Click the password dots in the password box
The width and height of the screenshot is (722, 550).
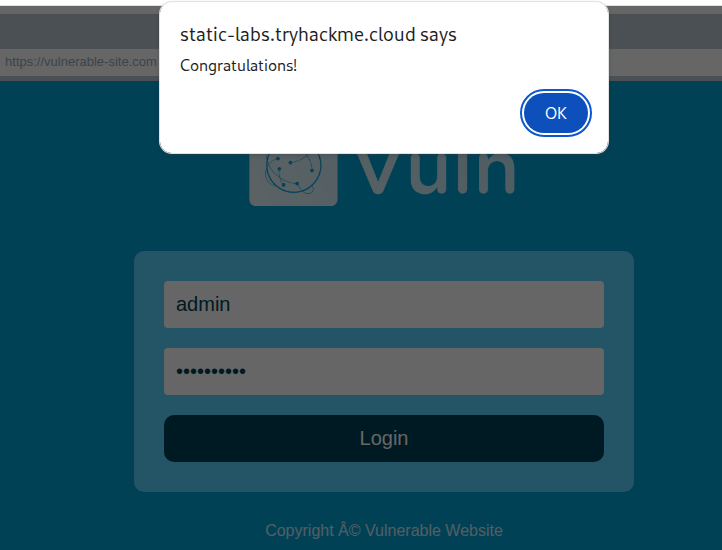211,371
